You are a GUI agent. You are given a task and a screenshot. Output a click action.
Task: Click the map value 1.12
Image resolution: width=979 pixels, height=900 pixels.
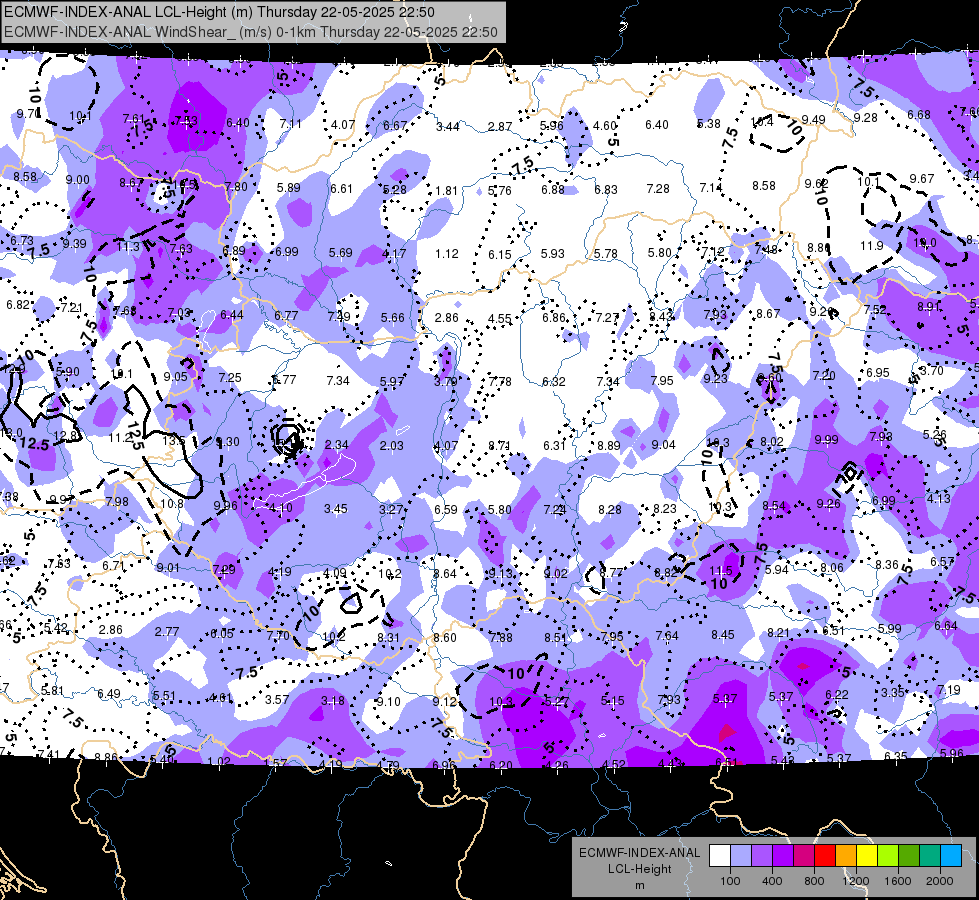click(446, 254)
